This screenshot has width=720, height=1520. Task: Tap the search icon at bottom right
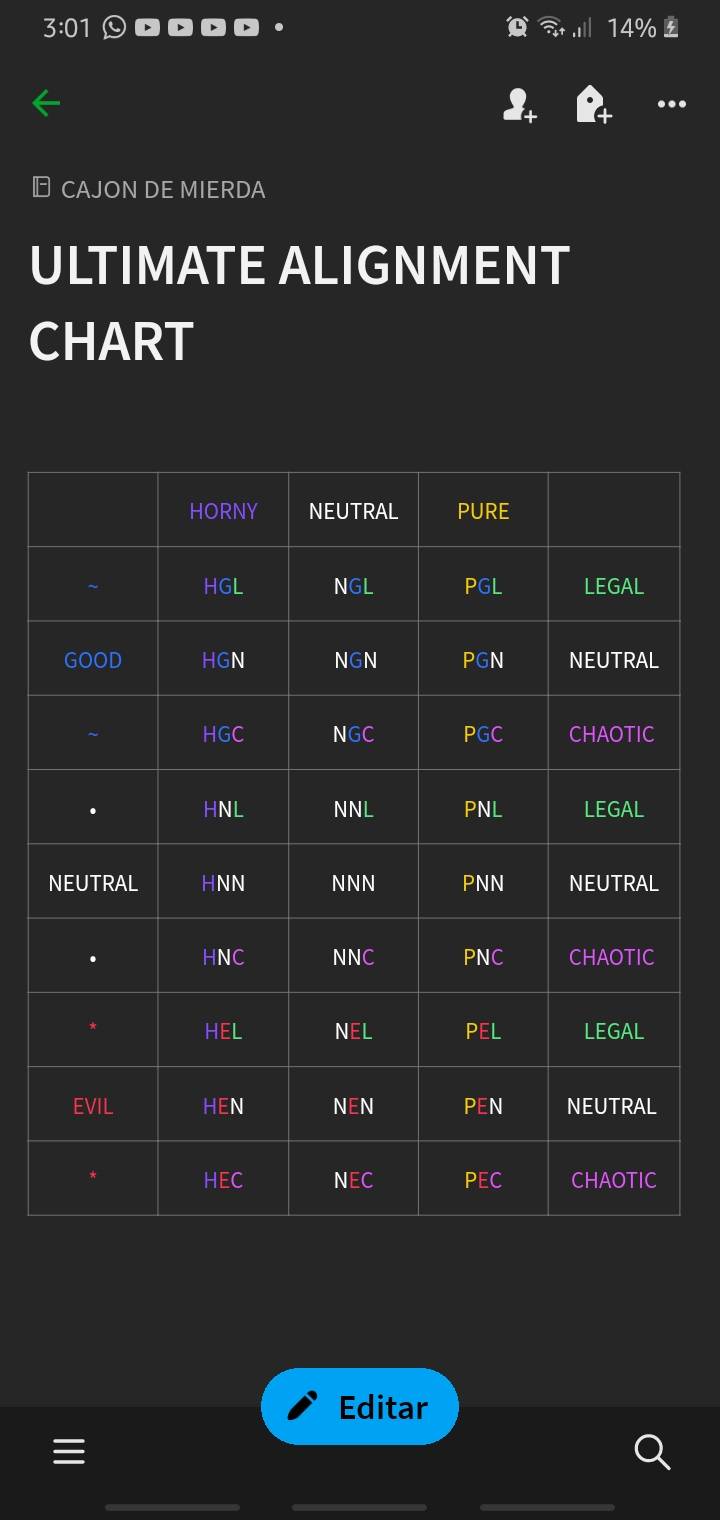click(652, 1451)
